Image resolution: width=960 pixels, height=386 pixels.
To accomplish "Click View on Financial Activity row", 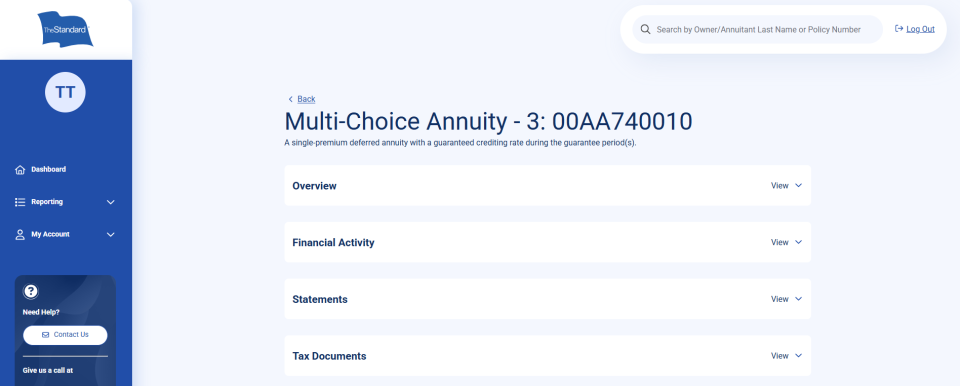I will coord(779,242).
